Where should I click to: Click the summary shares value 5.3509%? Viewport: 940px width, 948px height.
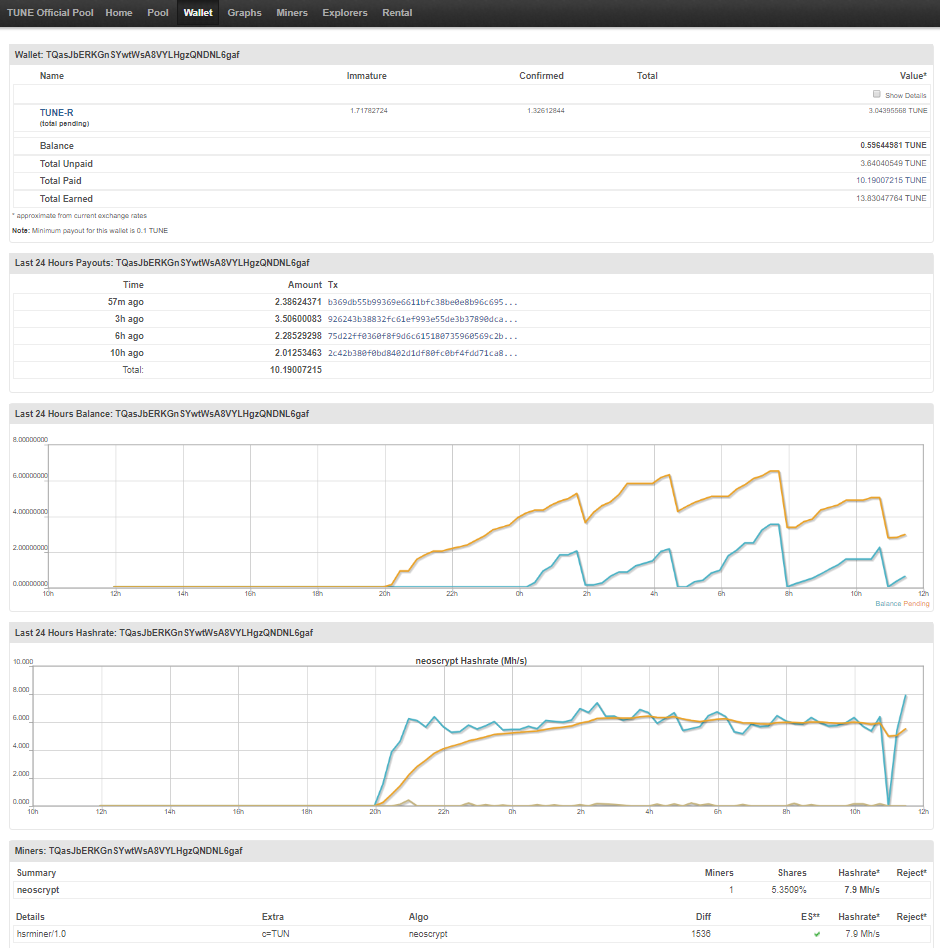789,889
